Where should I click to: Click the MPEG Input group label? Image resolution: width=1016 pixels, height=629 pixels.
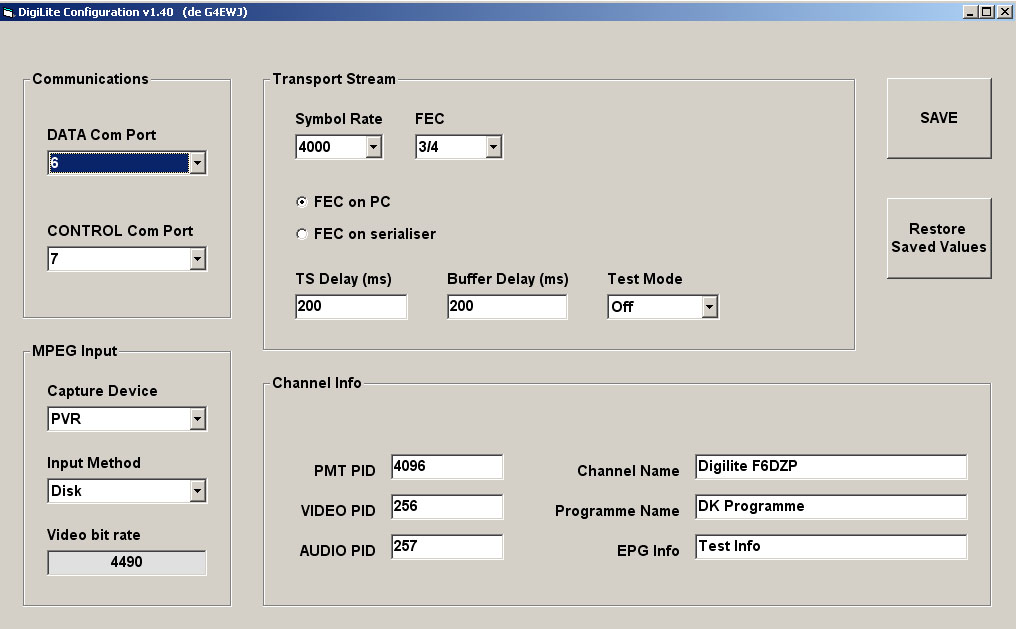point(75,351)
